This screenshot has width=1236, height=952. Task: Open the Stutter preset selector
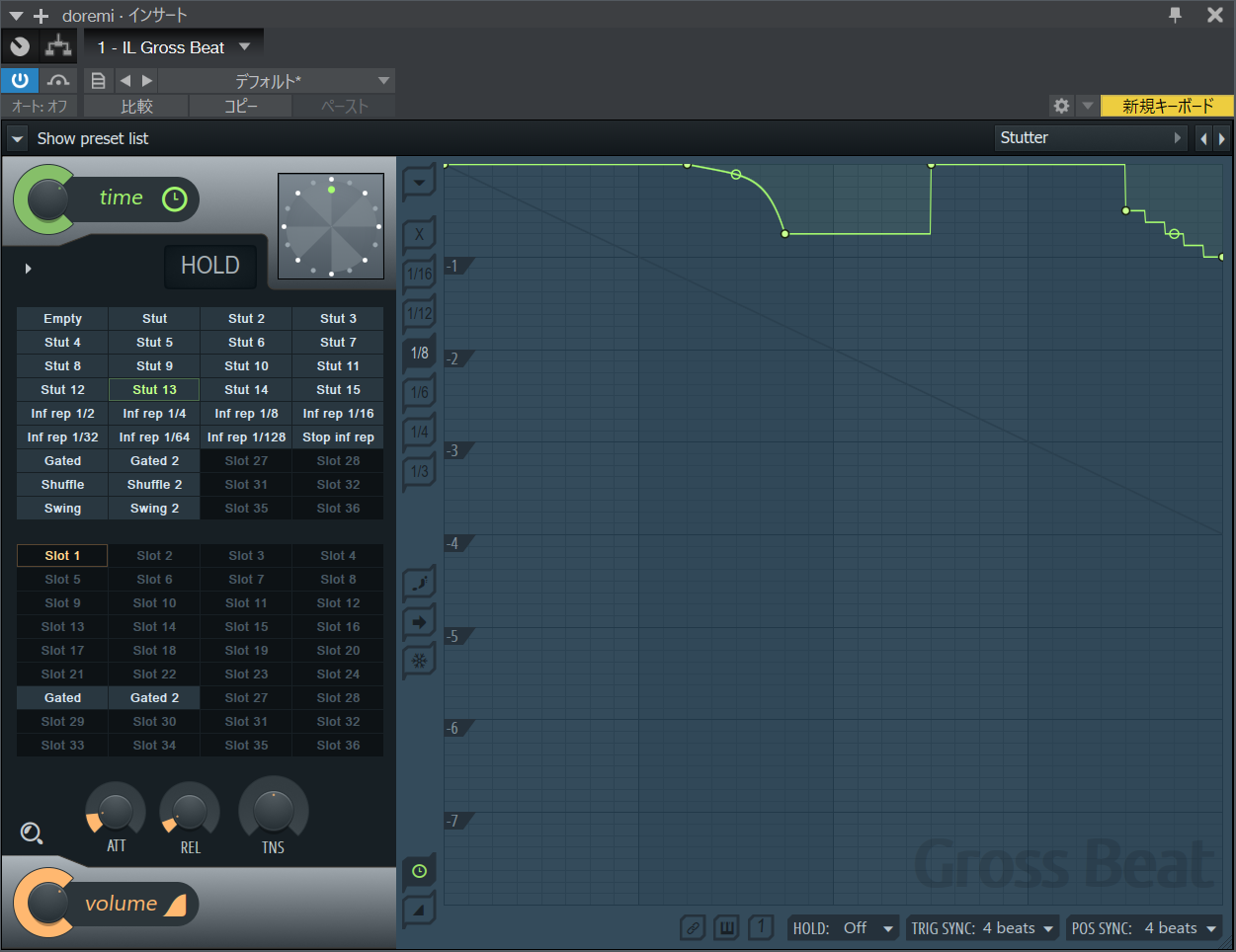[1091, 138]
